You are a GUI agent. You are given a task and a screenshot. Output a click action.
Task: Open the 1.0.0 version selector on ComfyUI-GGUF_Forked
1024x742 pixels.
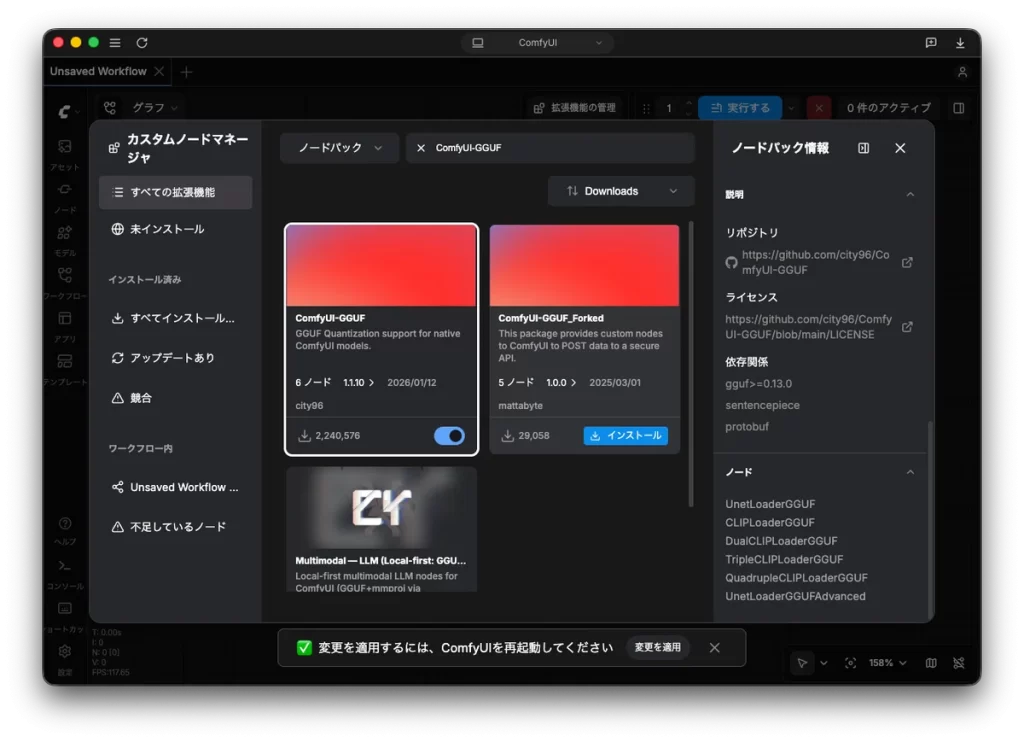point(561,383)
